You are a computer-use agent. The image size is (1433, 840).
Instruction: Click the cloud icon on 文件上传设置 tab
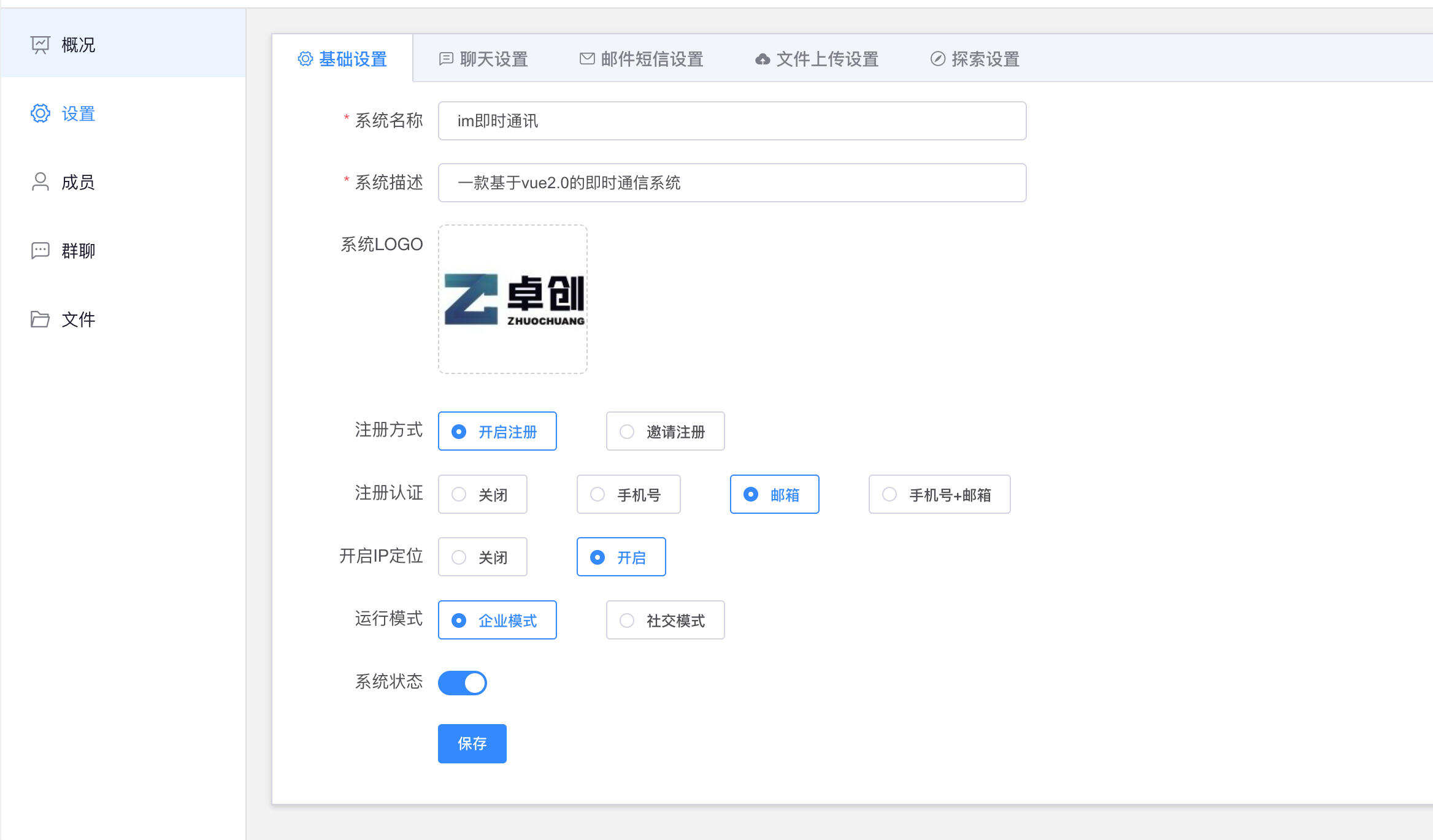click(762, 59)
